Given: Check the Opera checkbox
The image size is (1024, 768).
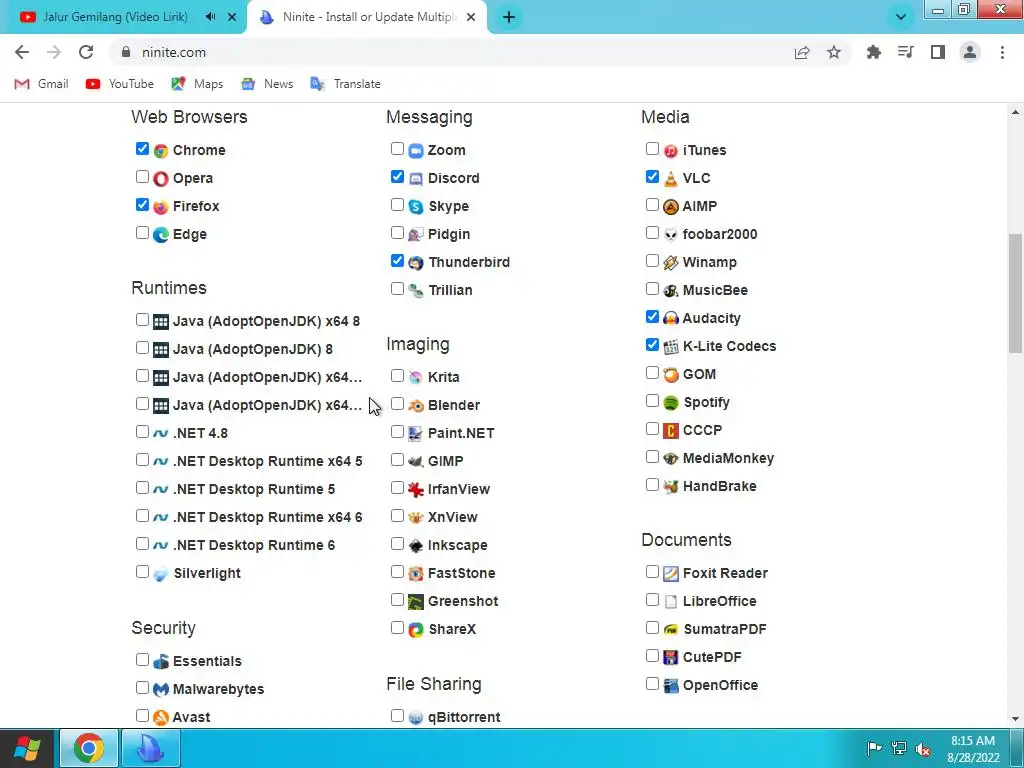Looking at the screenshot, I should click(142, 177).
